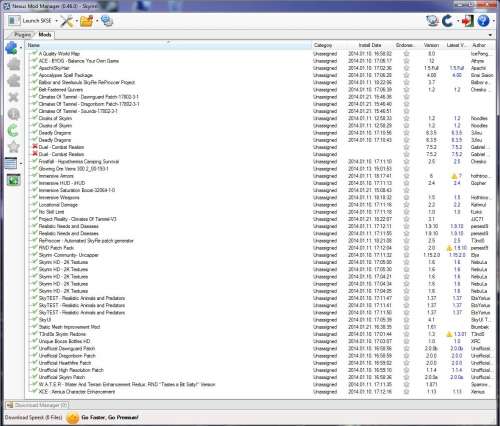Expand the update arrow icon's dropdown
The width and height of the screenshot is (500, 426).
pos(458,21)
